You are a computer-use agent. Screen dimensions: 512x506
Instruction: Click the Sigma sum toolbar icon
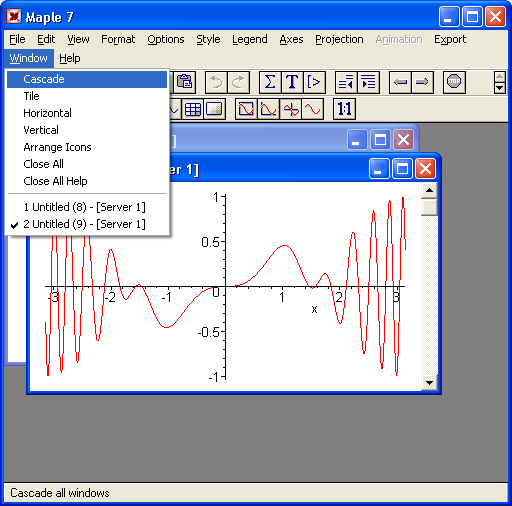pyautogui.click(x=270, y=82)
